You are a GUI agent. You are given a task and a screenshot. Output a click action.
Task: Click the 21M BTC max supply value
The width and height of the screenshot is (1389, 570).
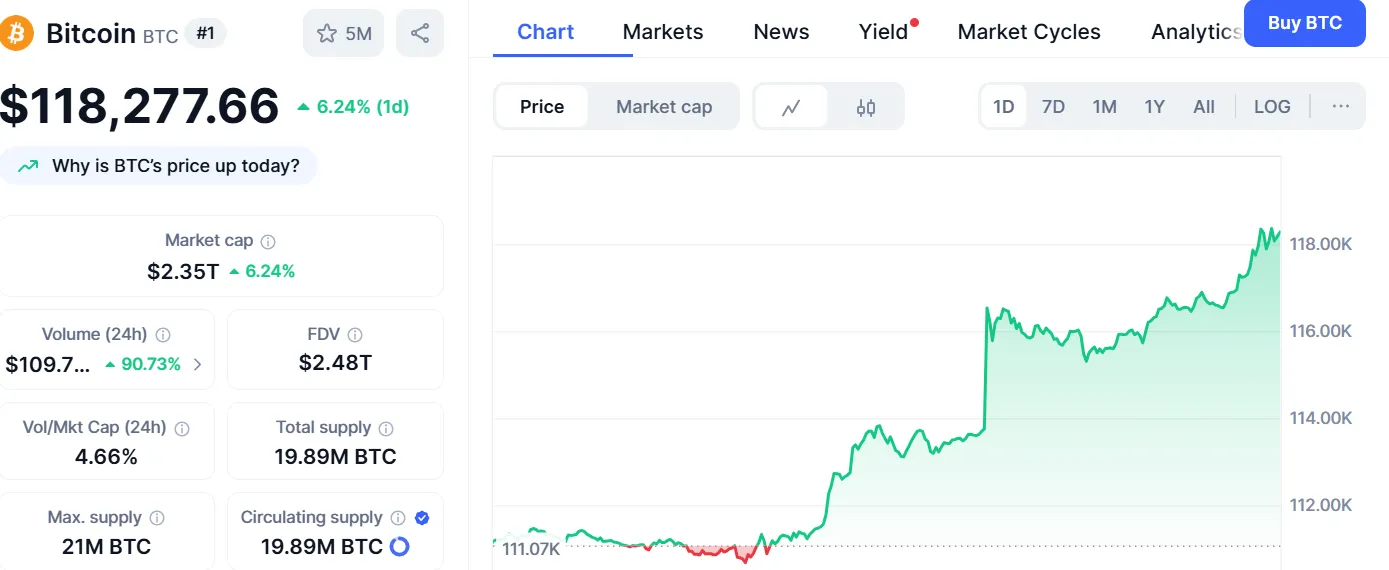point(106,546)
